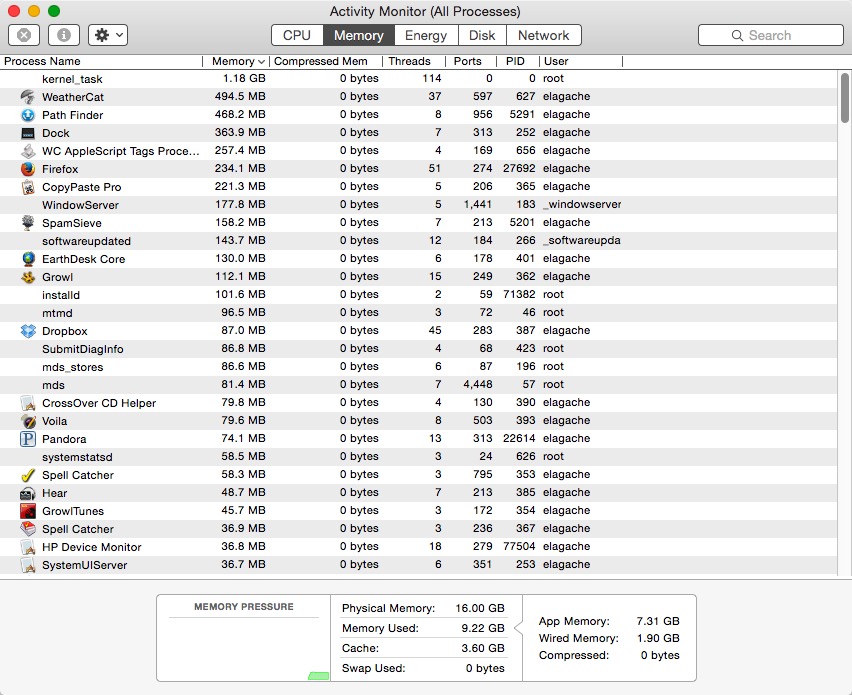Click the Voila icon

tap(28, 421)
